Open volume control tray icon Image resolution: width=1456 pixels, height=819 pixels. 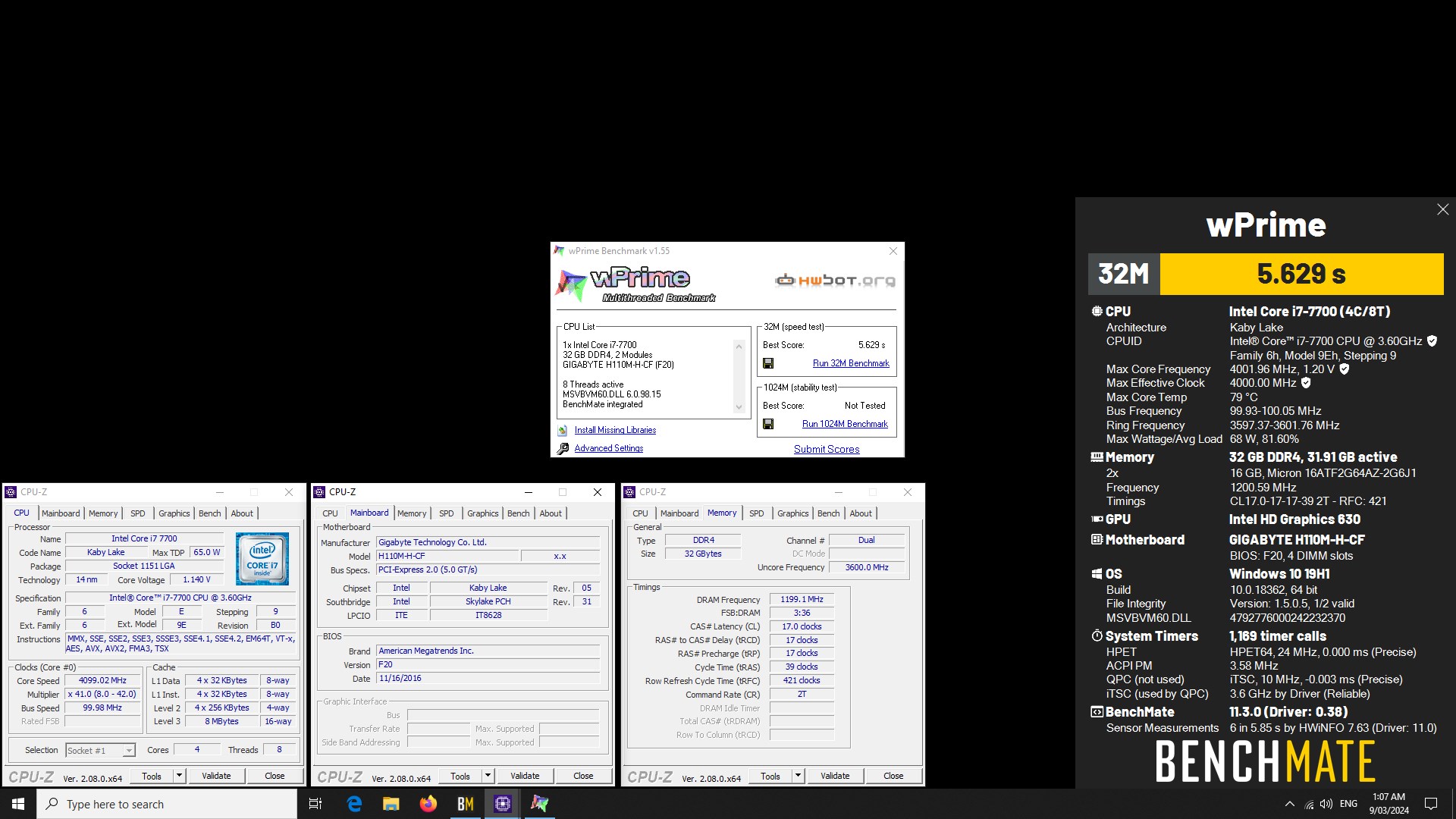tap(1326, 804)
